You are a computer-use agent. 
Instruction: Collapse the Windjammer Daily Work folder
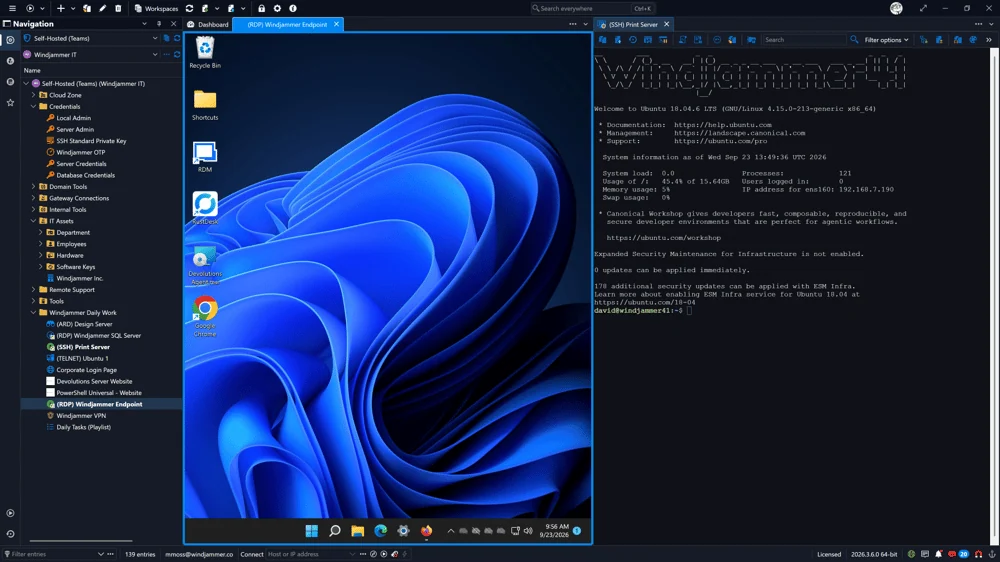click(34, 313)
